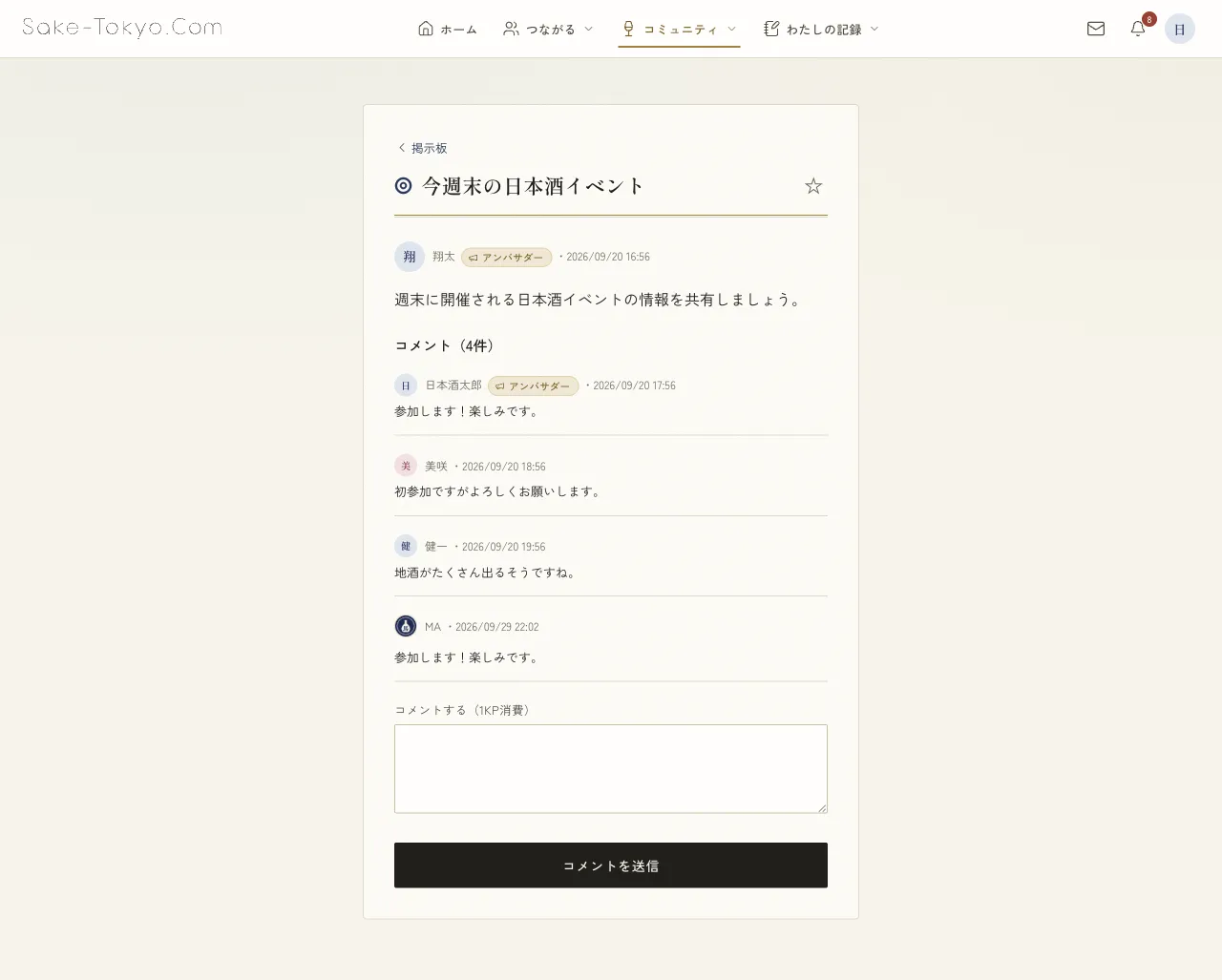Click the home icon next to ホーム

(x=426, y=29)
